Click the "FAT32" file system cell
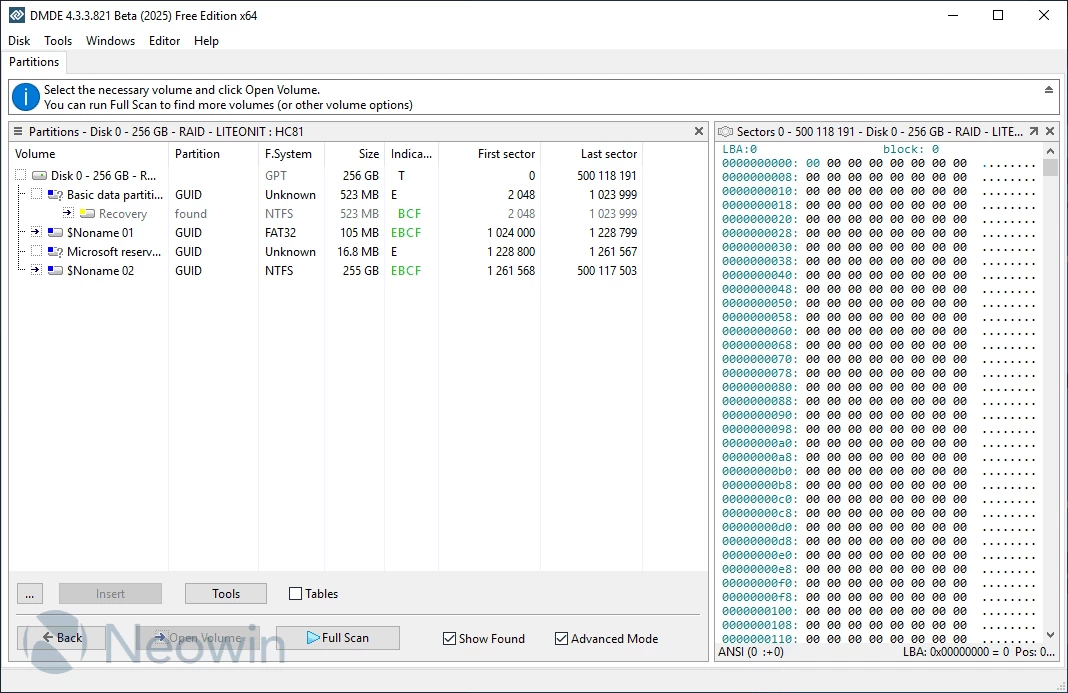The height and width of the screenshot is (693, 1068). [x=281, y=233]
